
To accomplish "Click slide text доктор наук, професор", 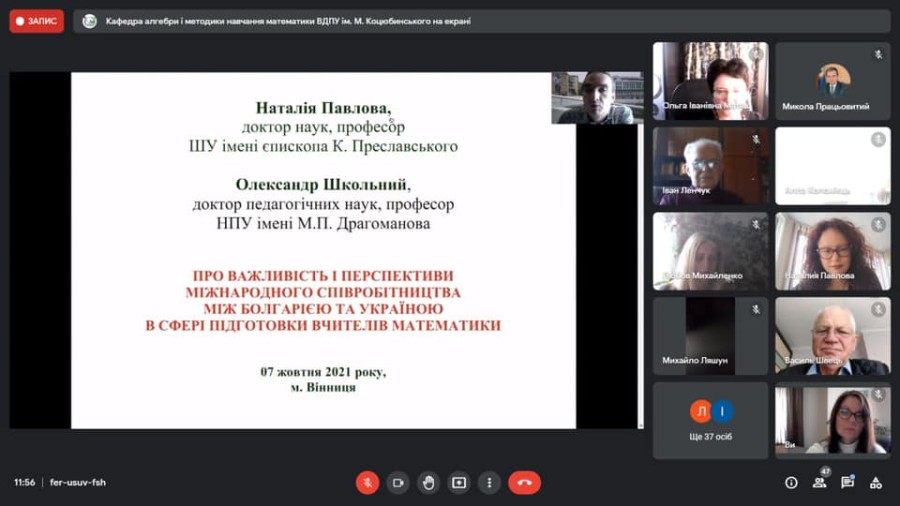I will [323, 126].
